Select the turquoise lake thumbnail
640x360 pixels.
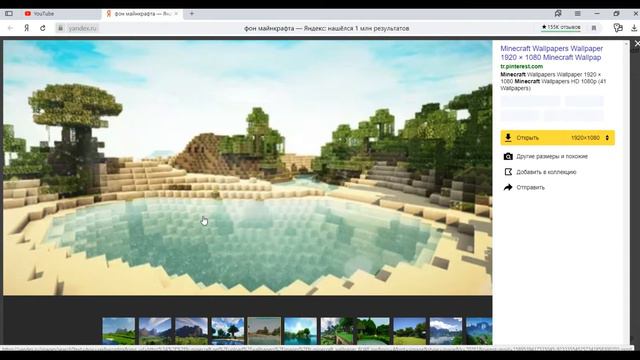pos(300,331)
